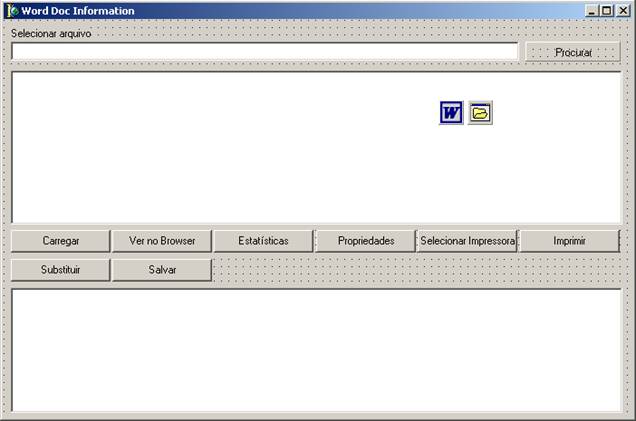The image size is (636, 421).
Task: Open document with Ver no Browser
Action: pos(162,241)
